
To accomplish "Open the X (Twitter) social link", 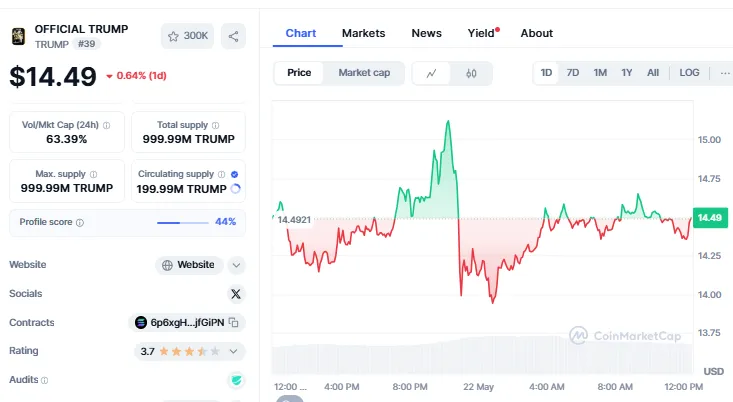I will click(x=236, y=294).
